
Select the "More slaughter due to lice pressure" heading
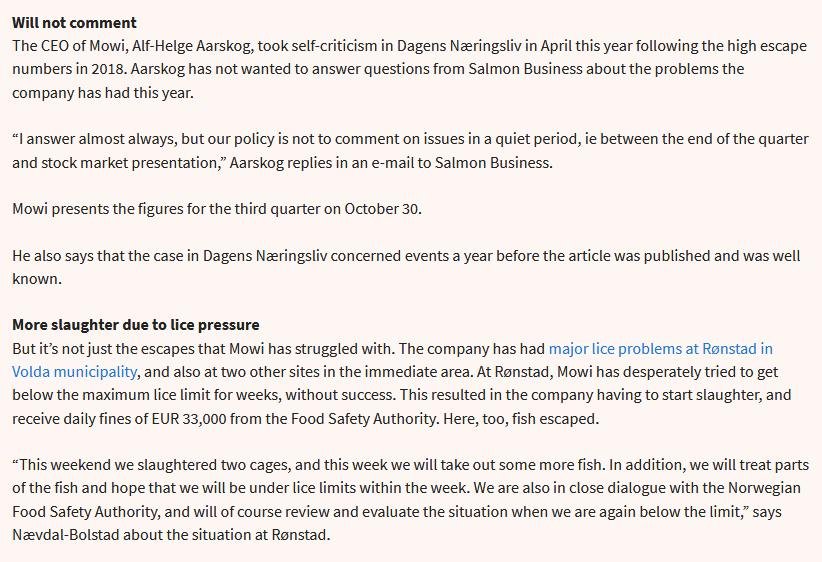[x=135, y=325]
